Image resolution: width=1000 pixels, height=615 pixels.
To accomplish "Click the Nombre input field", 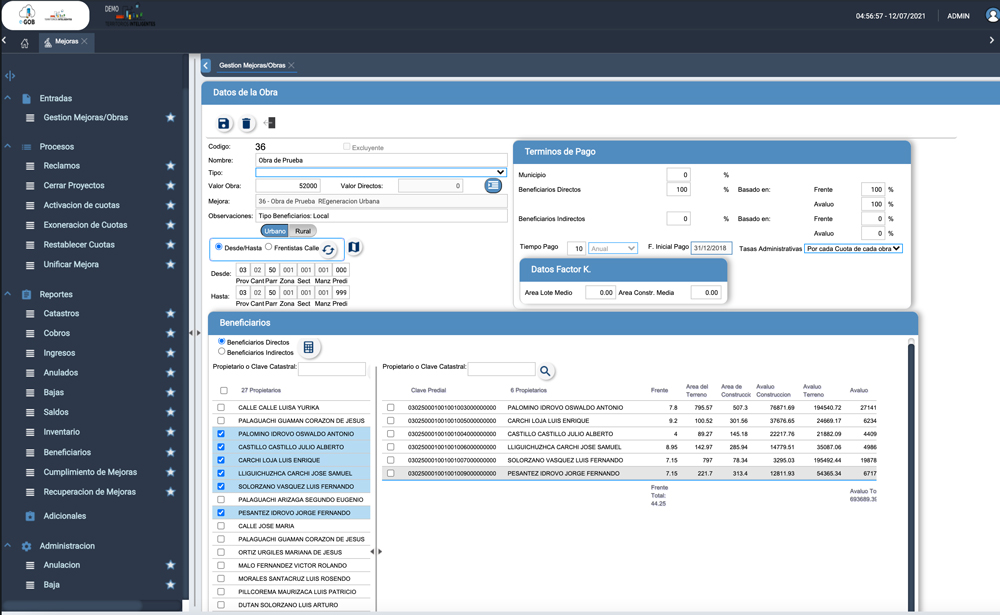I will coord(381,160).
